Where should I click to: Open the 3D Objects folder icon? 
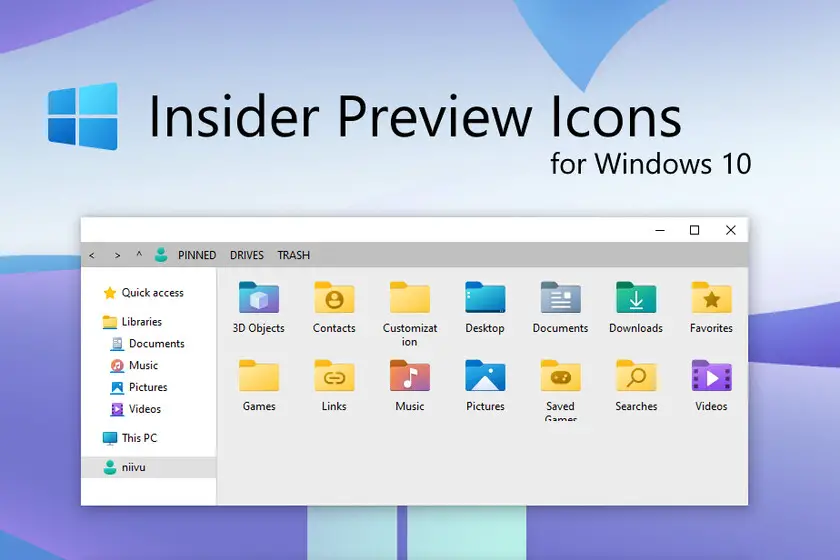click(x=259, y=297)
